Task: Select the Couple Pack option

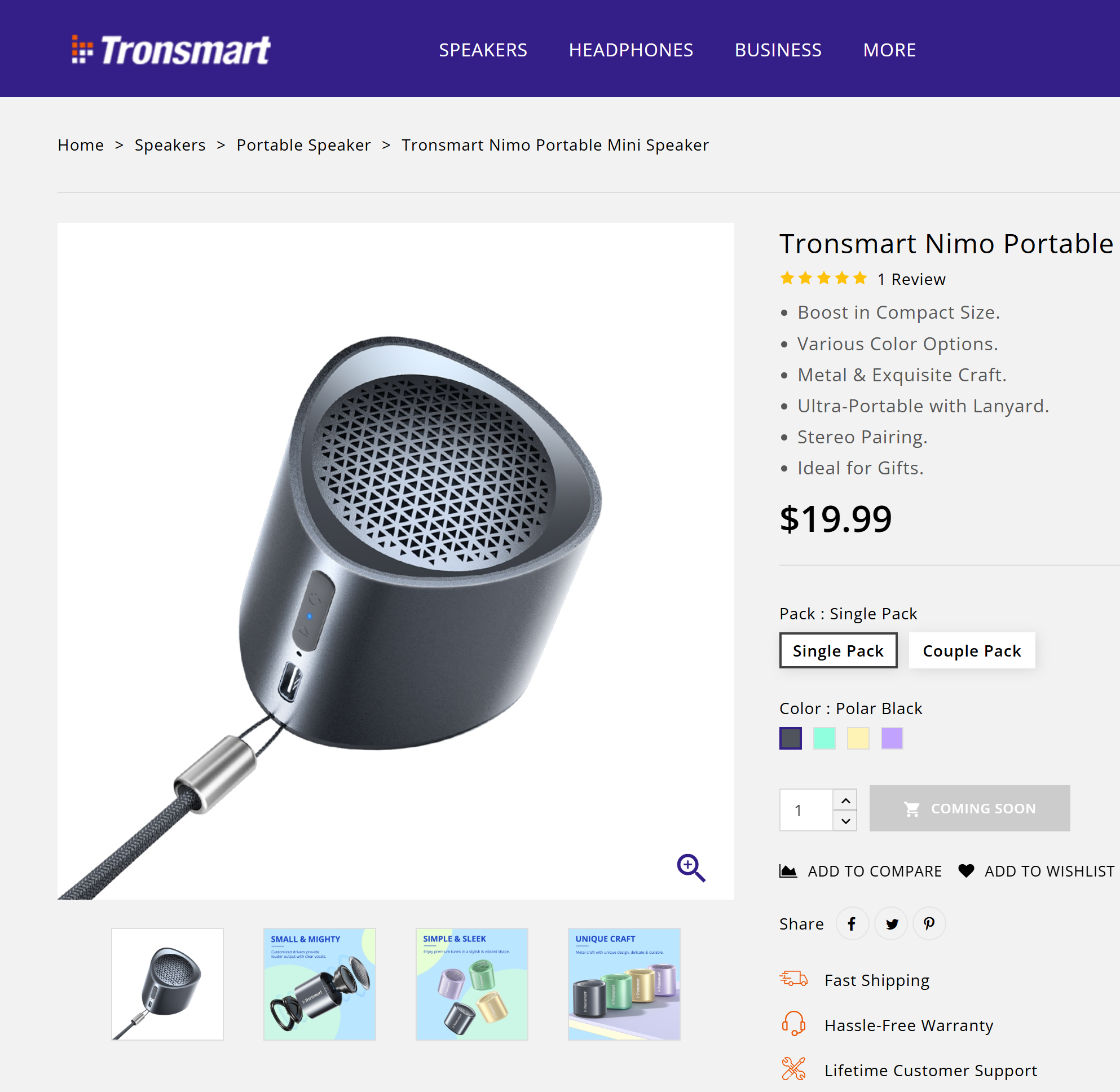Action: pos(972,650)
